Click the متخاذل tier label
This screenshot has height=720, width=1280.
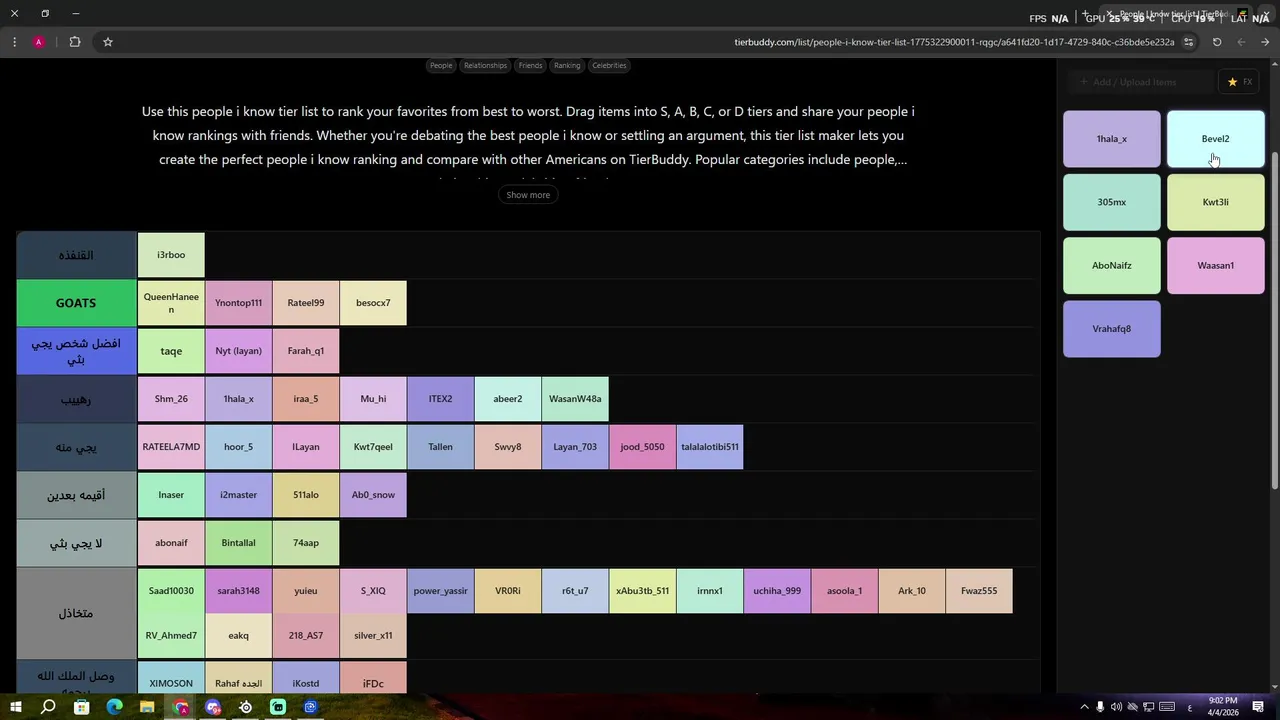[x=76, y=613]
